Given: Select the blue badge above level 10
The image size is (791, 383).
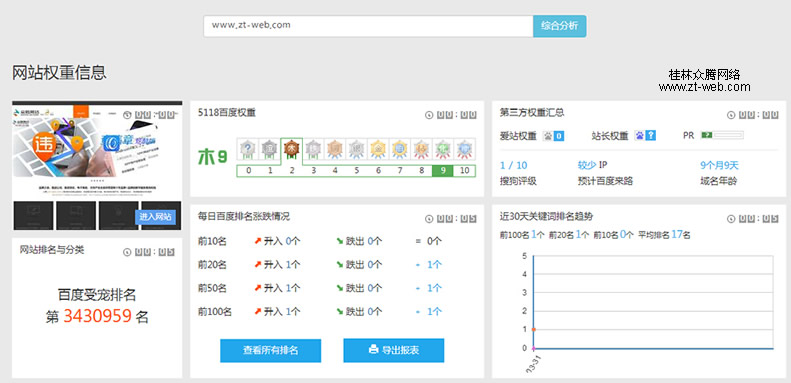Looking at the screenshot, I should click(464, 149).
